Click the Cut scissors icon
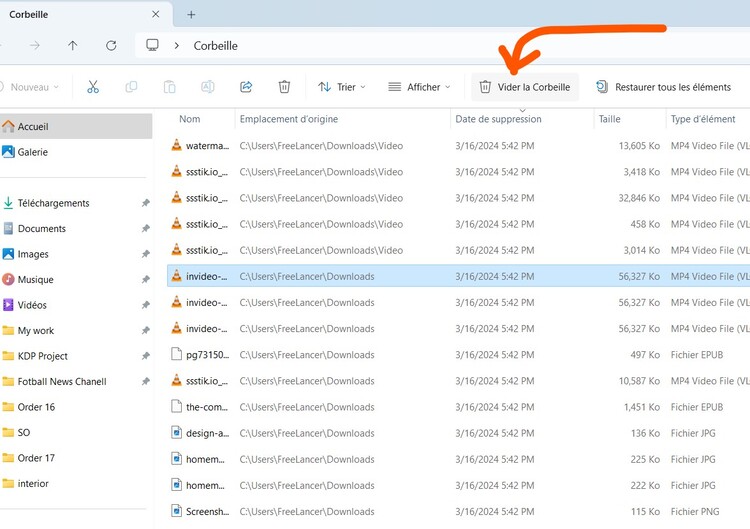This screenshot has height=529, width=750. 93,87
